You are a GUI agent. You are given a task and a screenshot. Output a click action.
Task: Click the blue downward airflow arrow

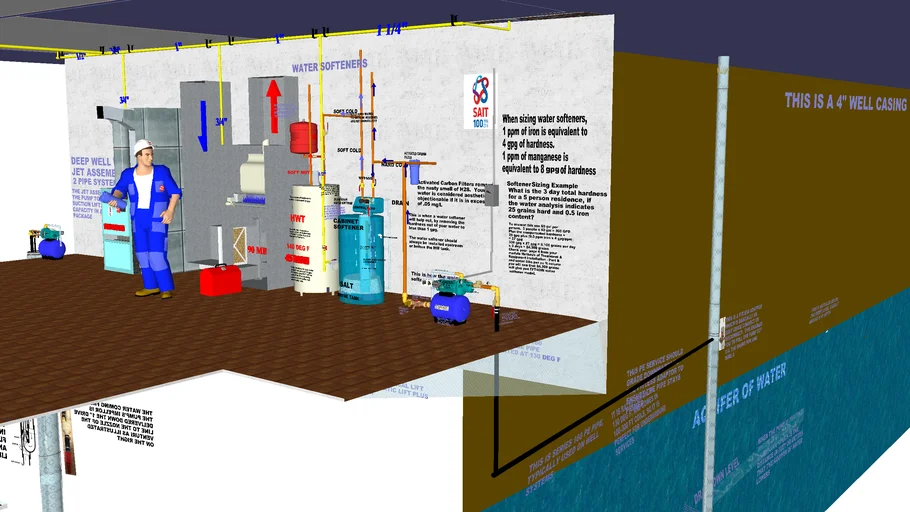[202, 125]
